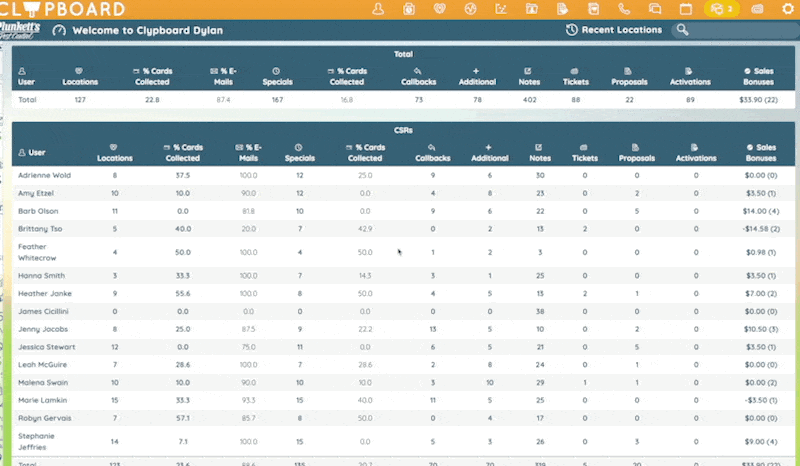Image resolution: width=800 pixels, height=466 pixels.
Task: Click the dashboard gauge icon beside Welcome
Action: [x=59, y=30]
